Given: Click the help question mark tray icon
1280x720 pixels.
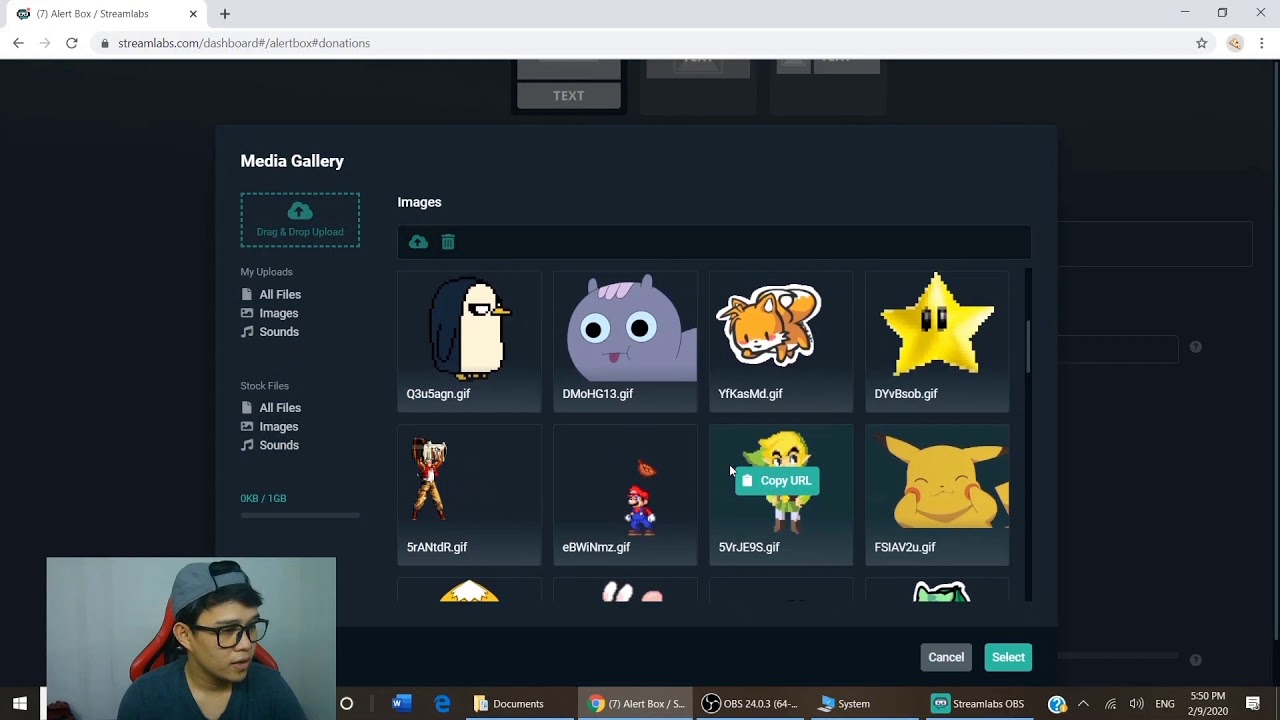Looking at the screenshot, I should click(x=1057, y=704).
